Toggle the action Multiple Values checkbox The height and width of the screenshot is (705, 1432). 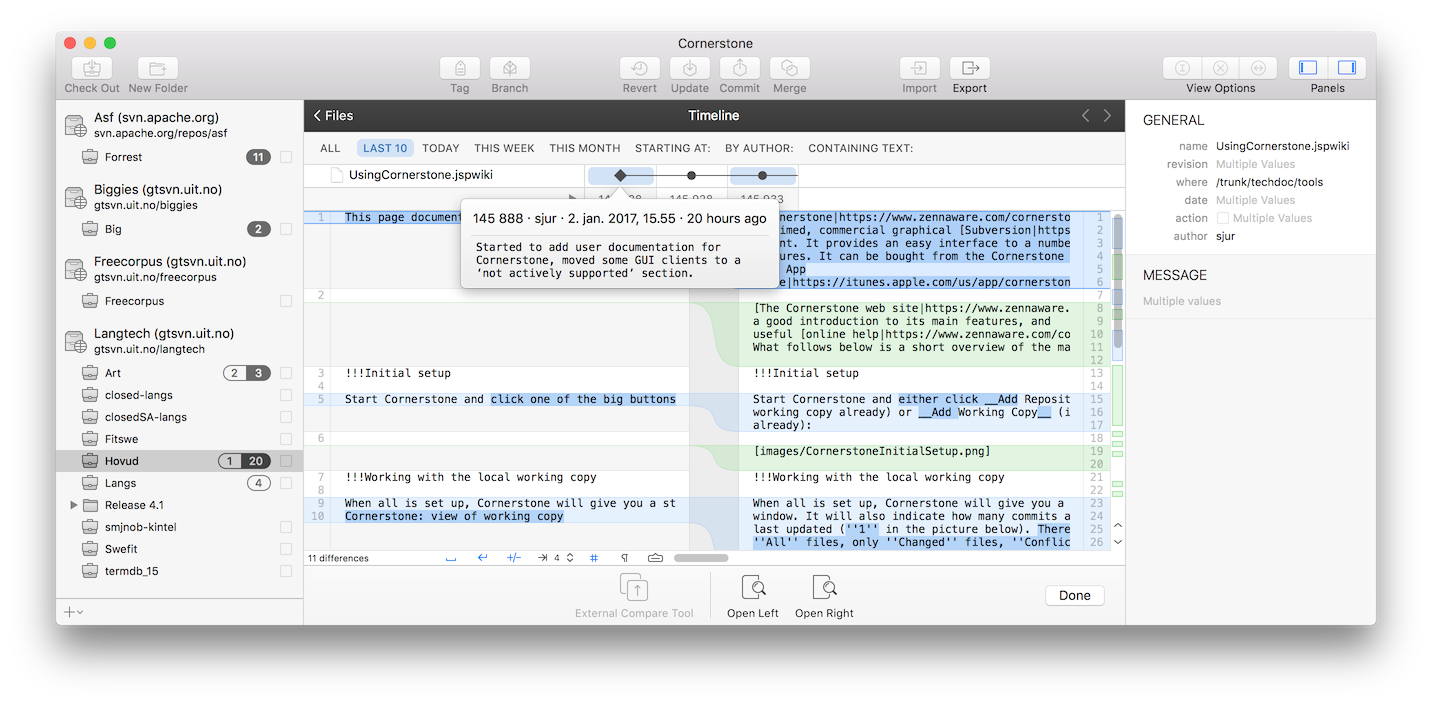coord(1222,218)
